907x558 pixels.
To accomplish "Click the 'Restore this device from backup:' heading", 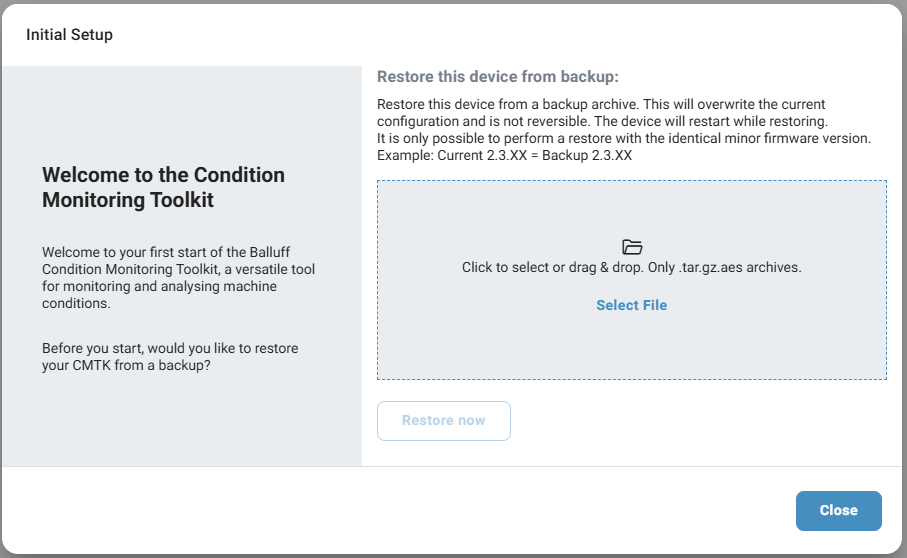I will [x=498, y=76].
